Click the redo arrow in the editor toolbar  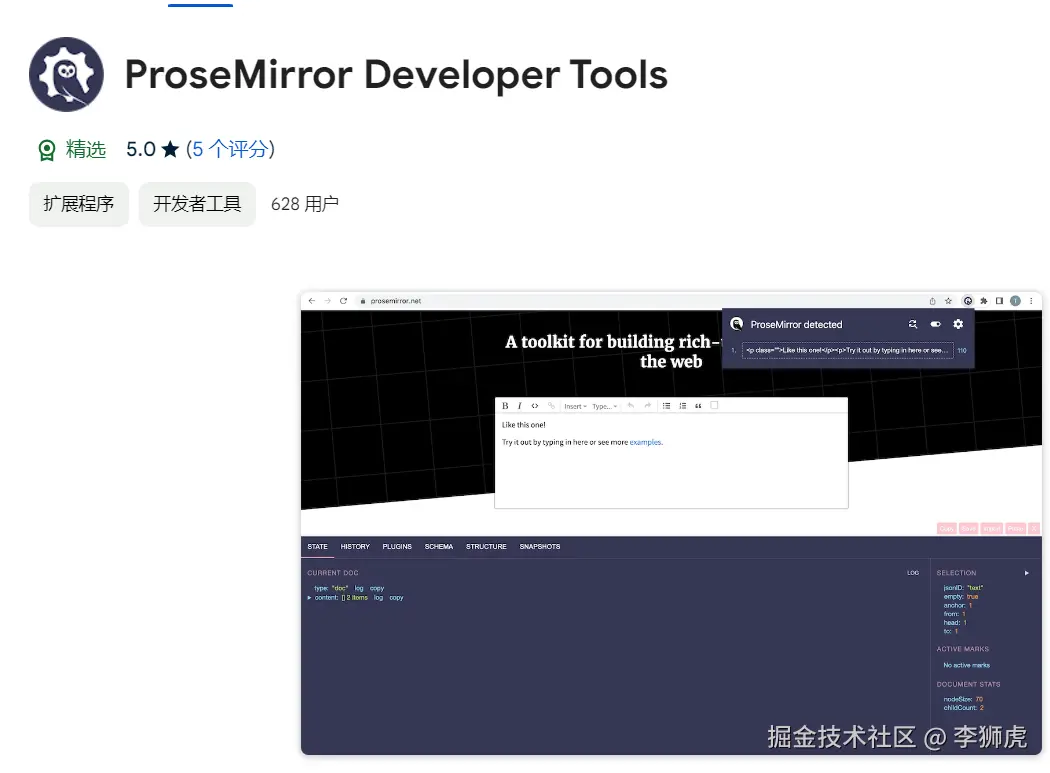click(648, 406)
